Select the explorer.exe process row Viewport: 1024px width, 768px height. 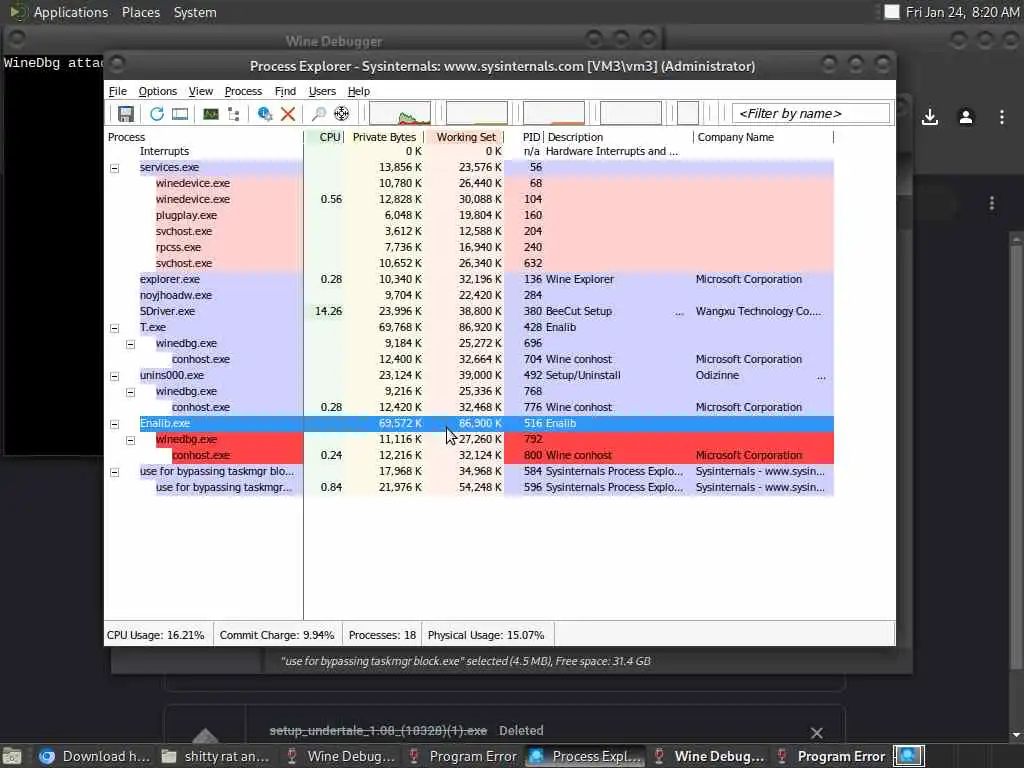470,280
